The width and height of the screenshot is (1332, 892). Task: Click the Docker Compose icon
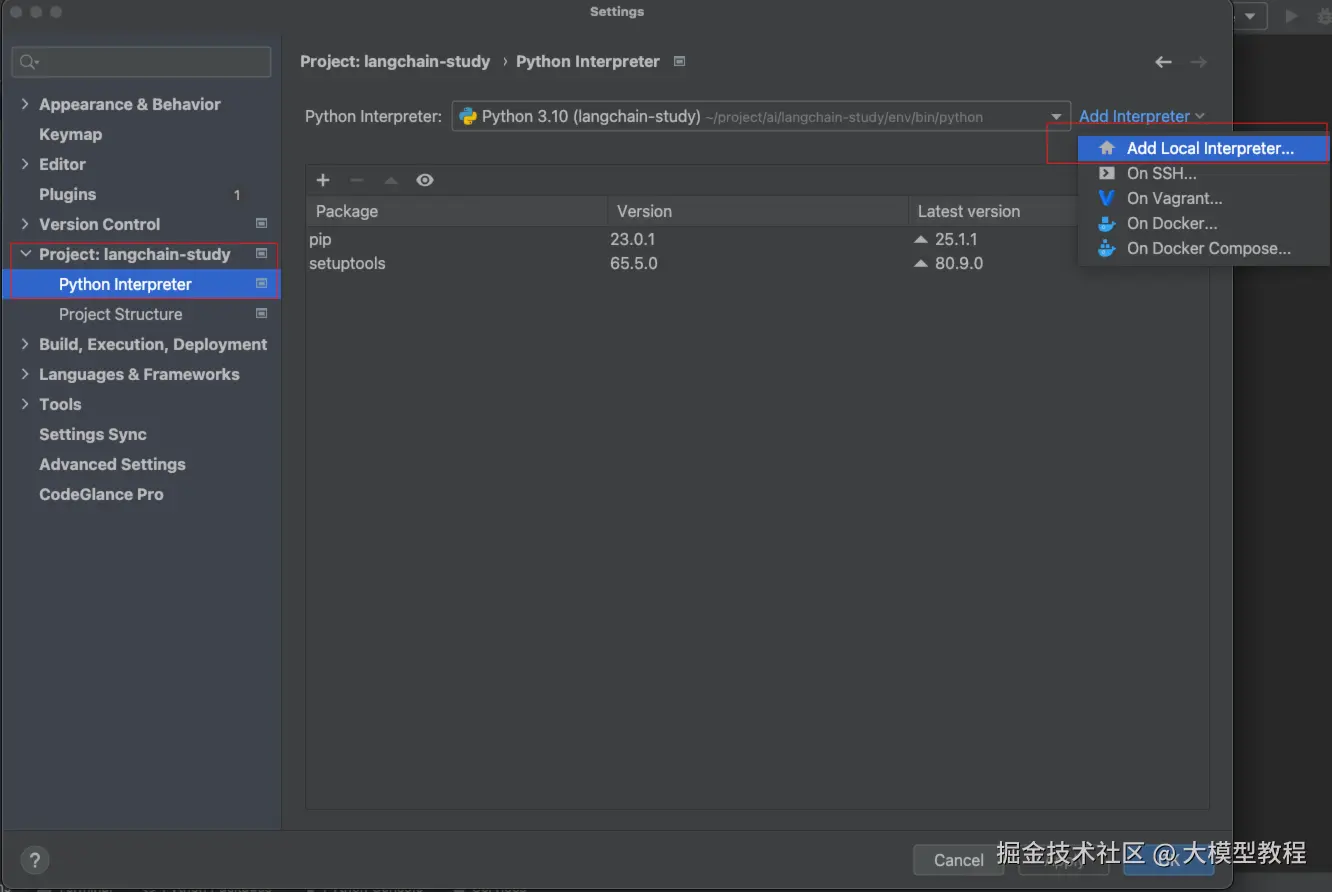[x=1106, y=248]
